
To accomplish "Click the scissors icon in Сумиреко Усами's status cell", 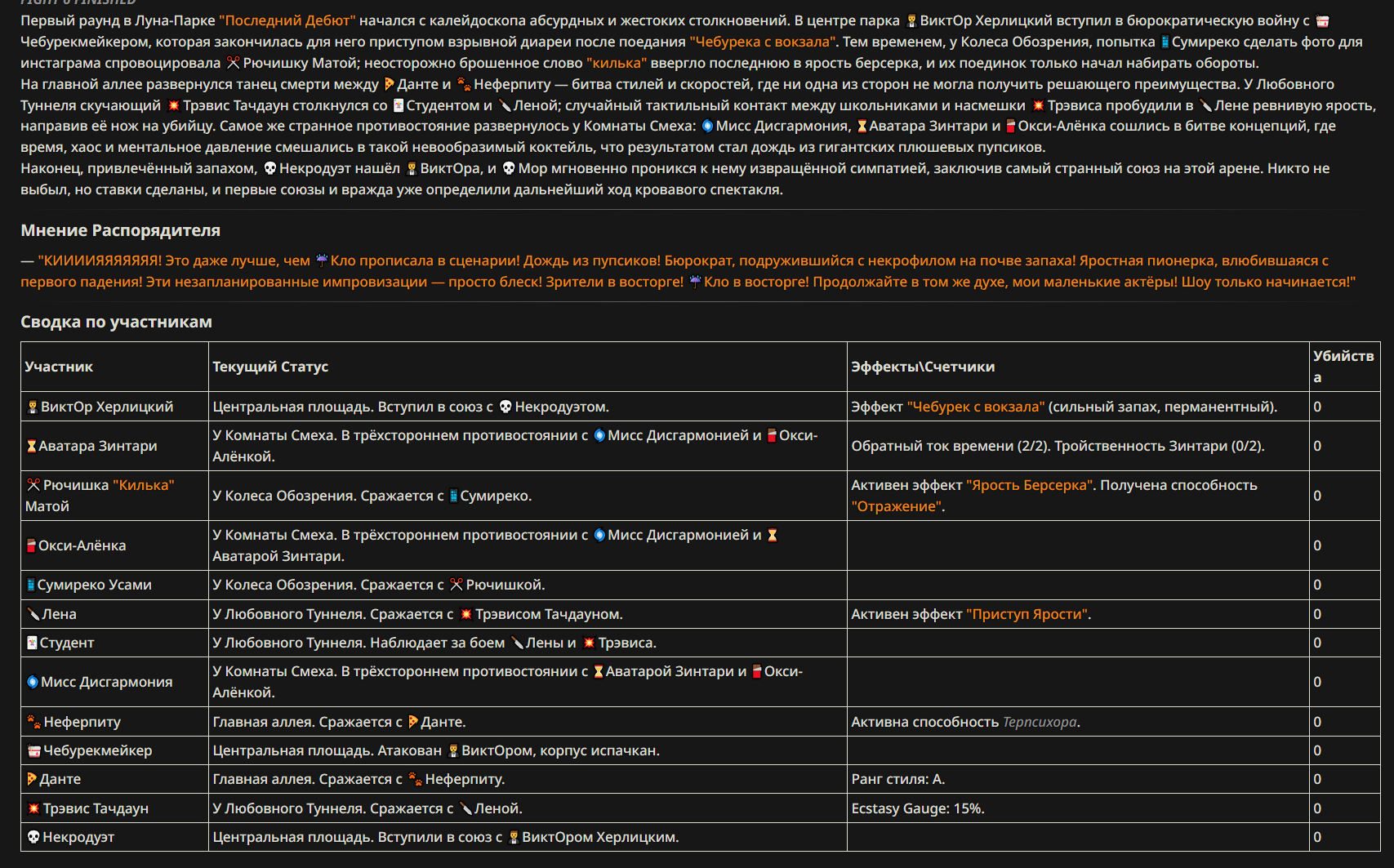I will [457, 585].
